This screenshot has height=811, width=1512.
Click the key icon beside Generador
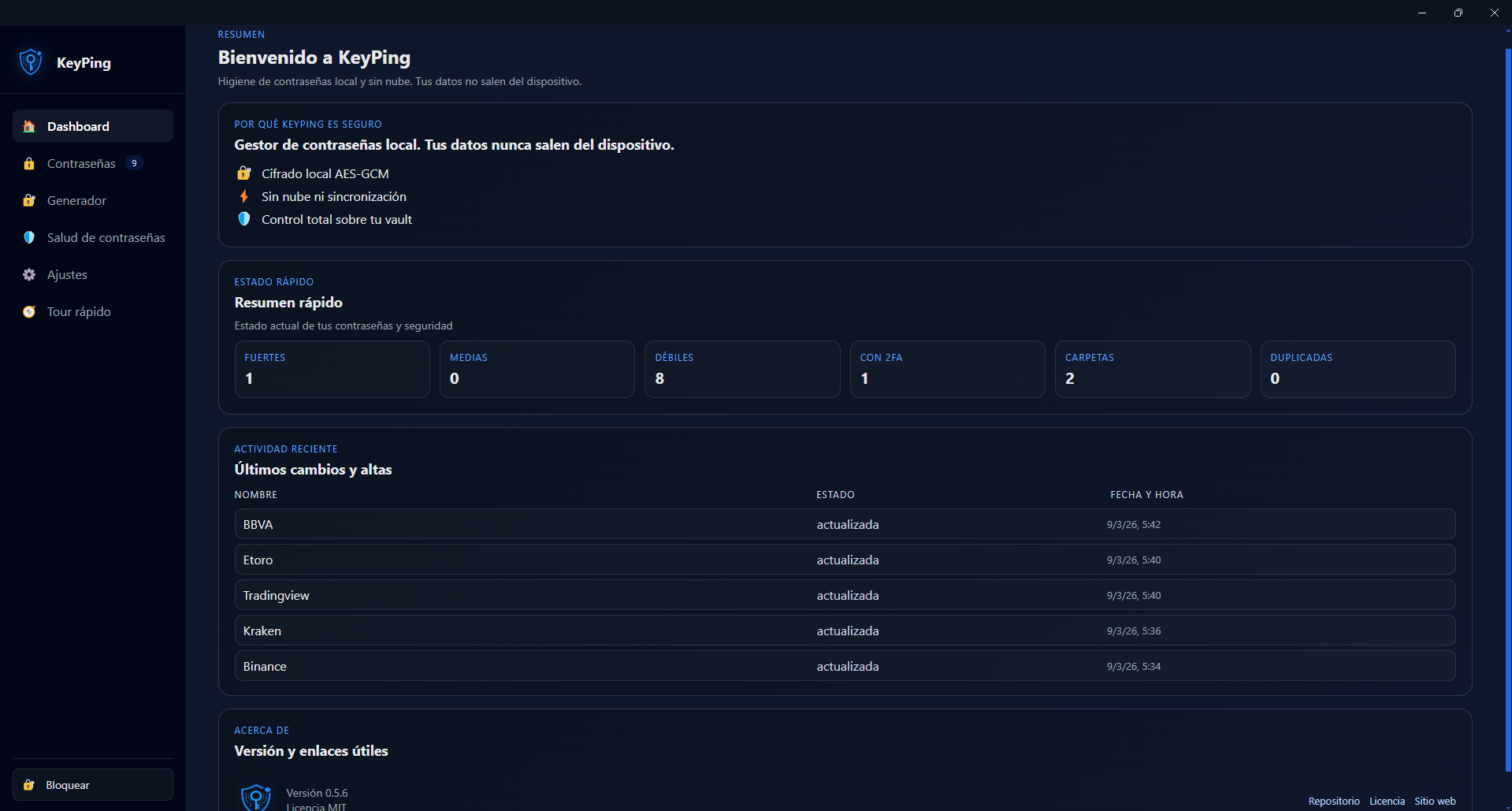28,200
